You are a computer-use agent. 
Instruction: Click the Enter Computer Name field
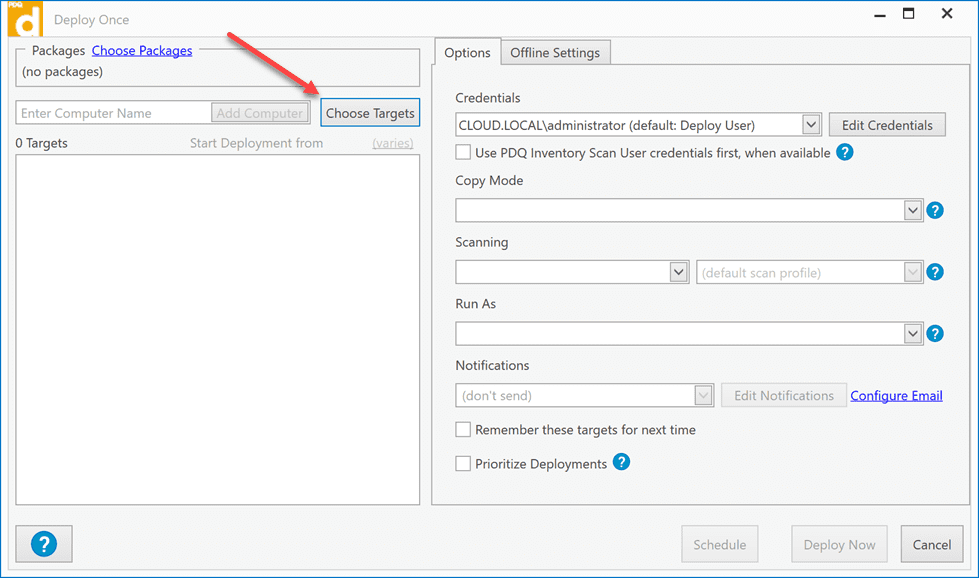tap(113, 113)
